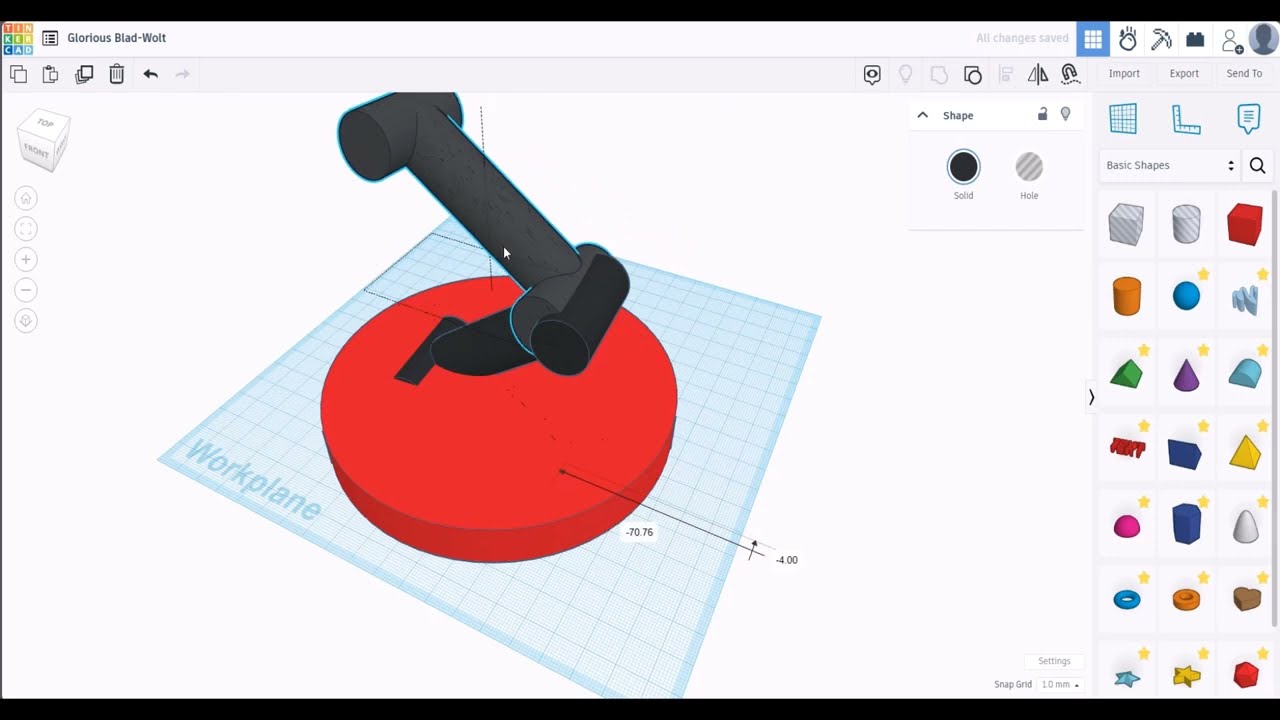Open the designs list icon beside the title
The width and height of the screenshot is (1280, 720).
tap(50, 38)
